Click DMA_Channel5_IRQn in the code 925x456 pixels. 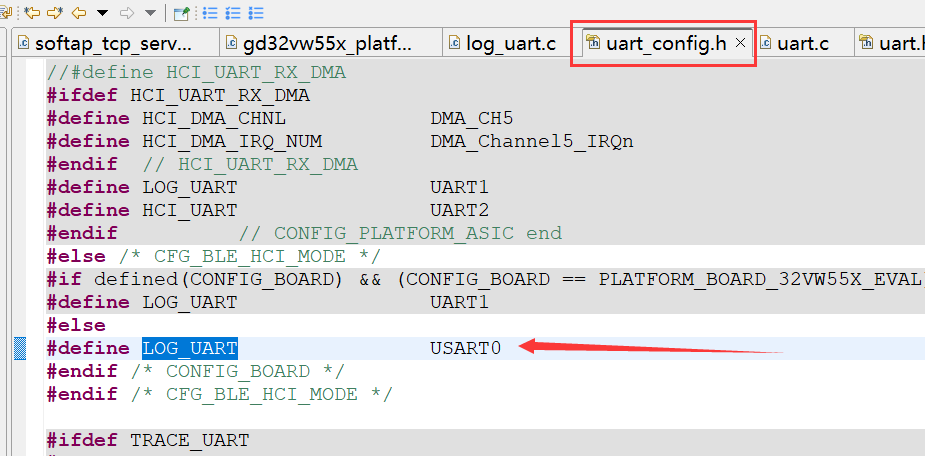pyautogui.click(x=532, y=141)
